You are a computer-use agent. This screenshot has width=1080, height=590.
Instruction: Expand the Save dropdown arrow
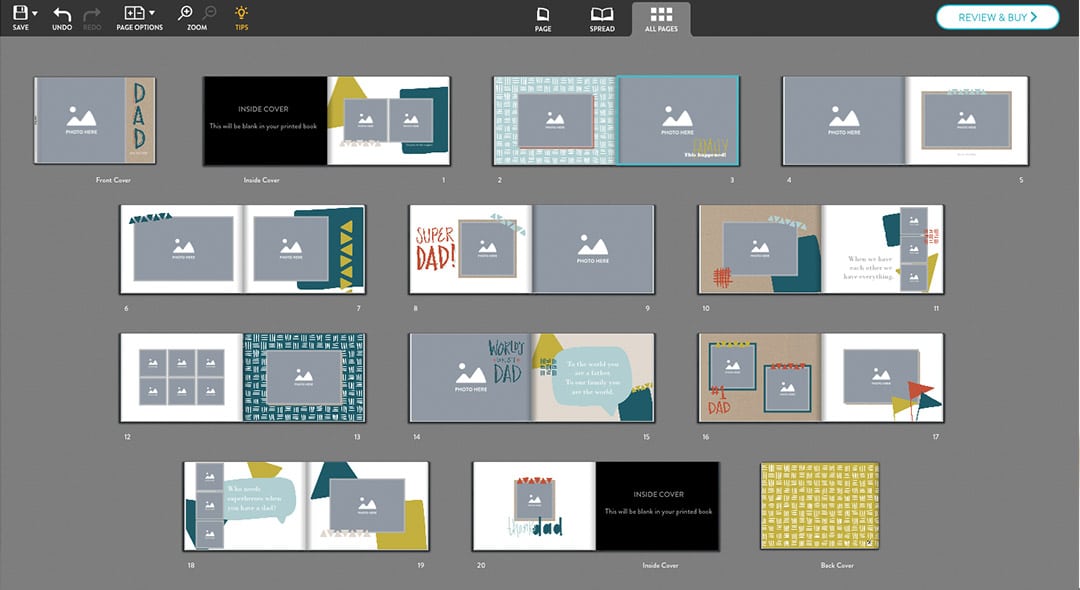35,14
